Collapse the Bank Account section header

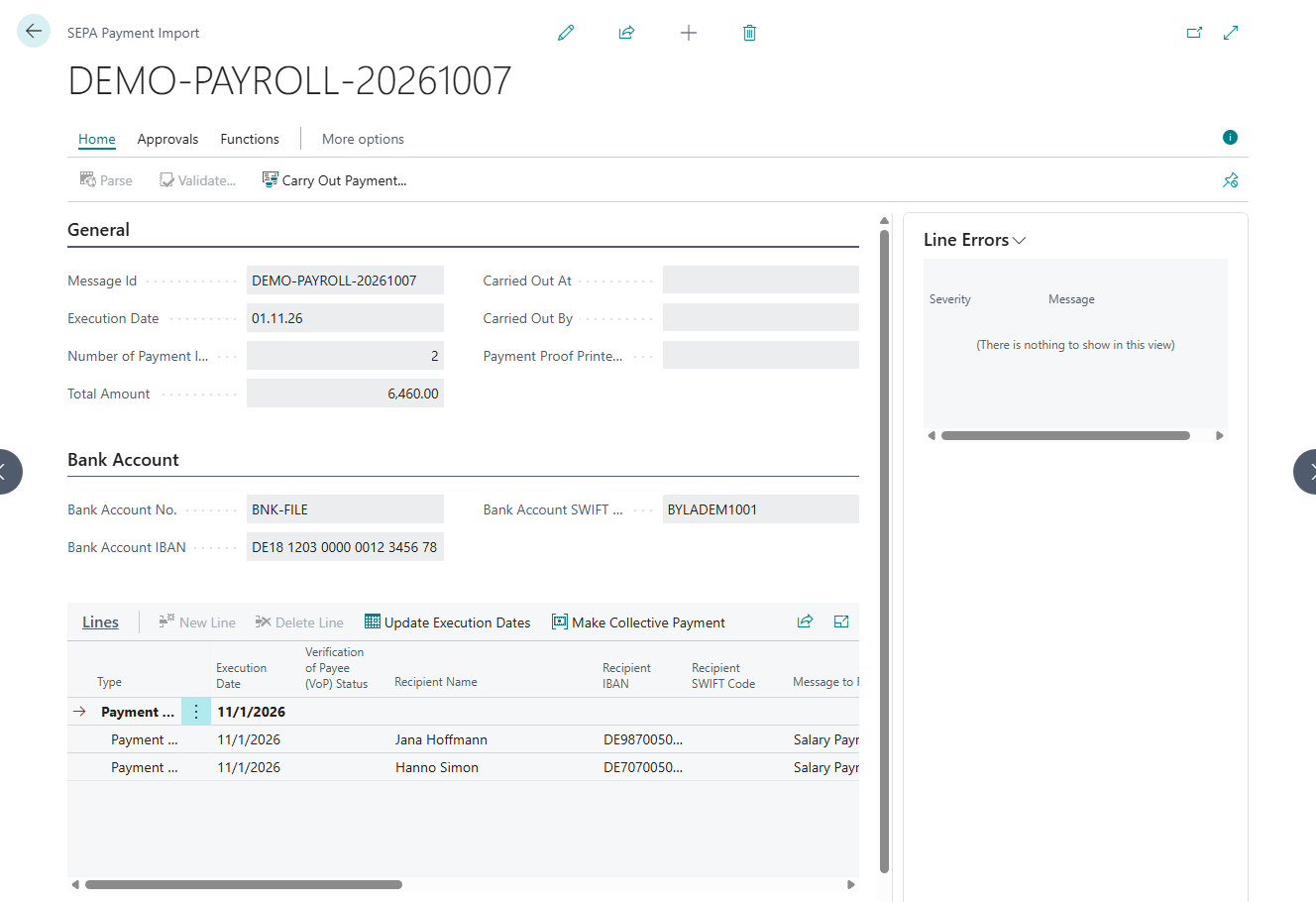coord(123,460)
